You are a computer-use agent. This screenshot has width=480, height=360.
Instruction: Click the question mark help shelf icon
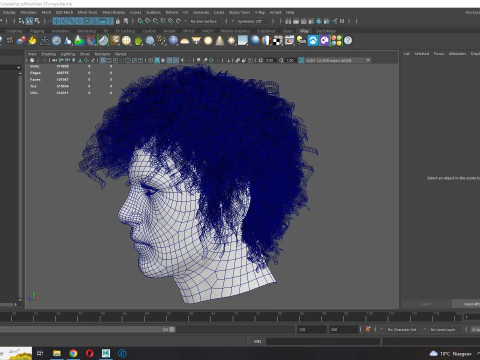[x=348, y=41]
